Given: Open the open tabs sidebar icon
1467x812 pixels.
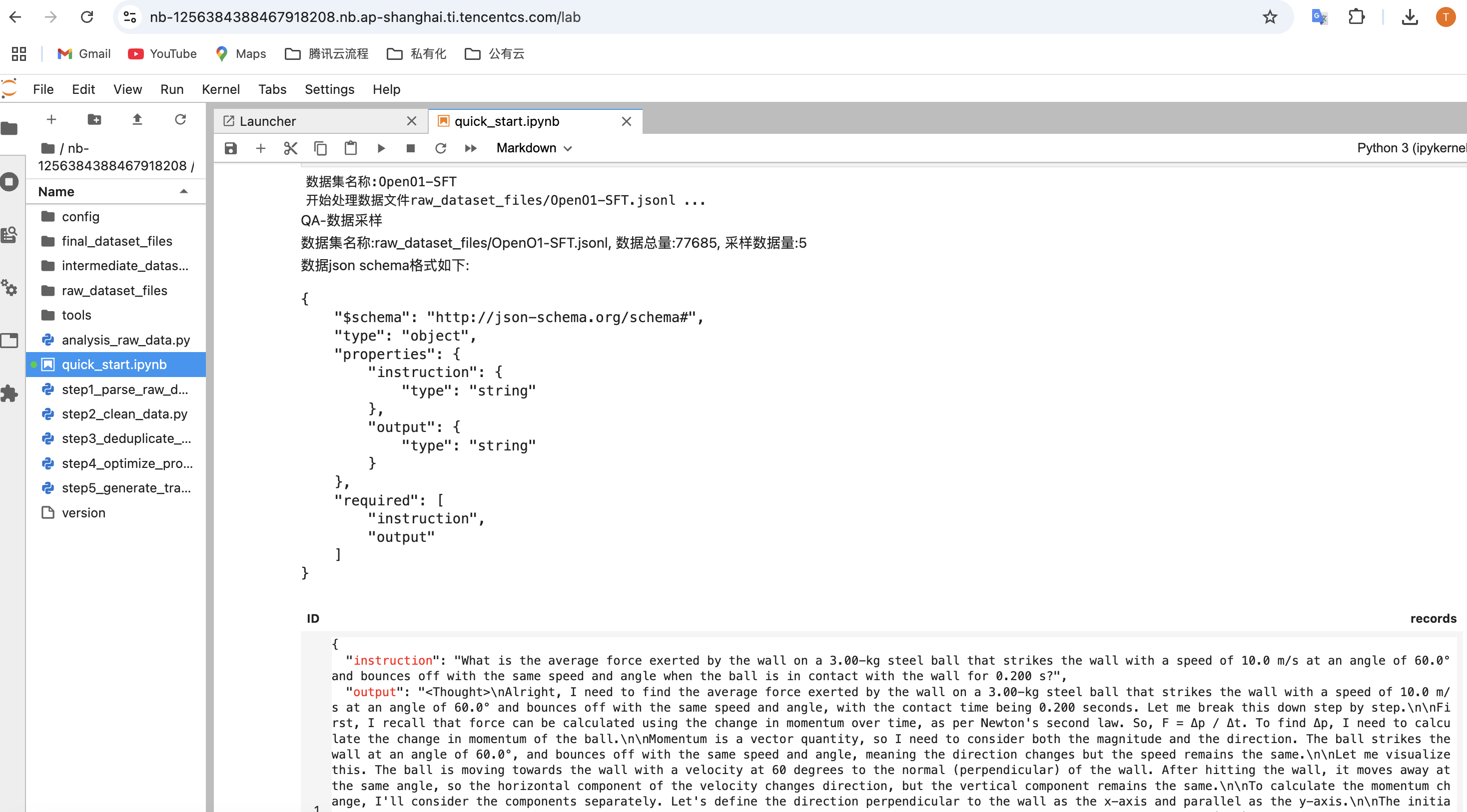Looking at the screenshot, I should 9,341.
